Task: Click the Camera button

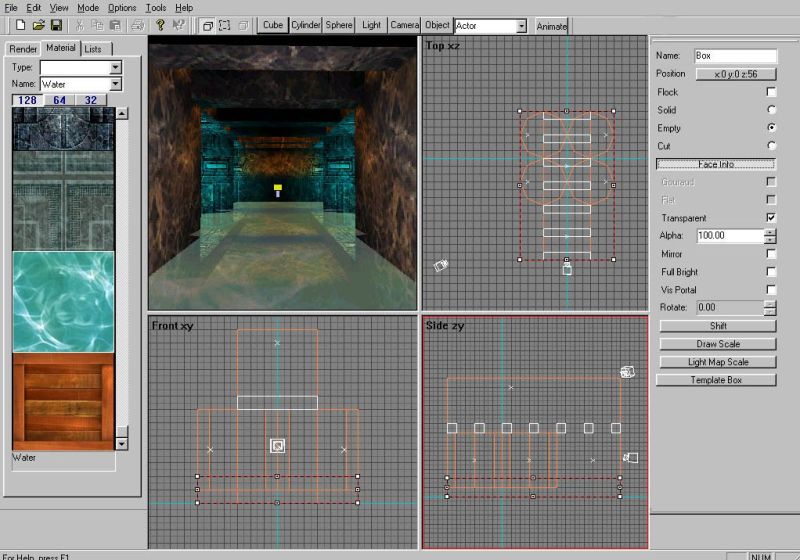Action: coord(405,25)
